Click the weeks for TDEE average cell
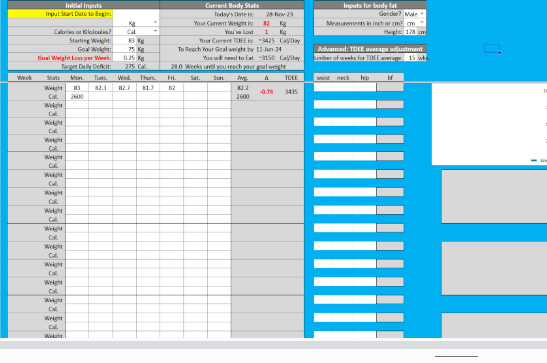 [x=410, y=58]
